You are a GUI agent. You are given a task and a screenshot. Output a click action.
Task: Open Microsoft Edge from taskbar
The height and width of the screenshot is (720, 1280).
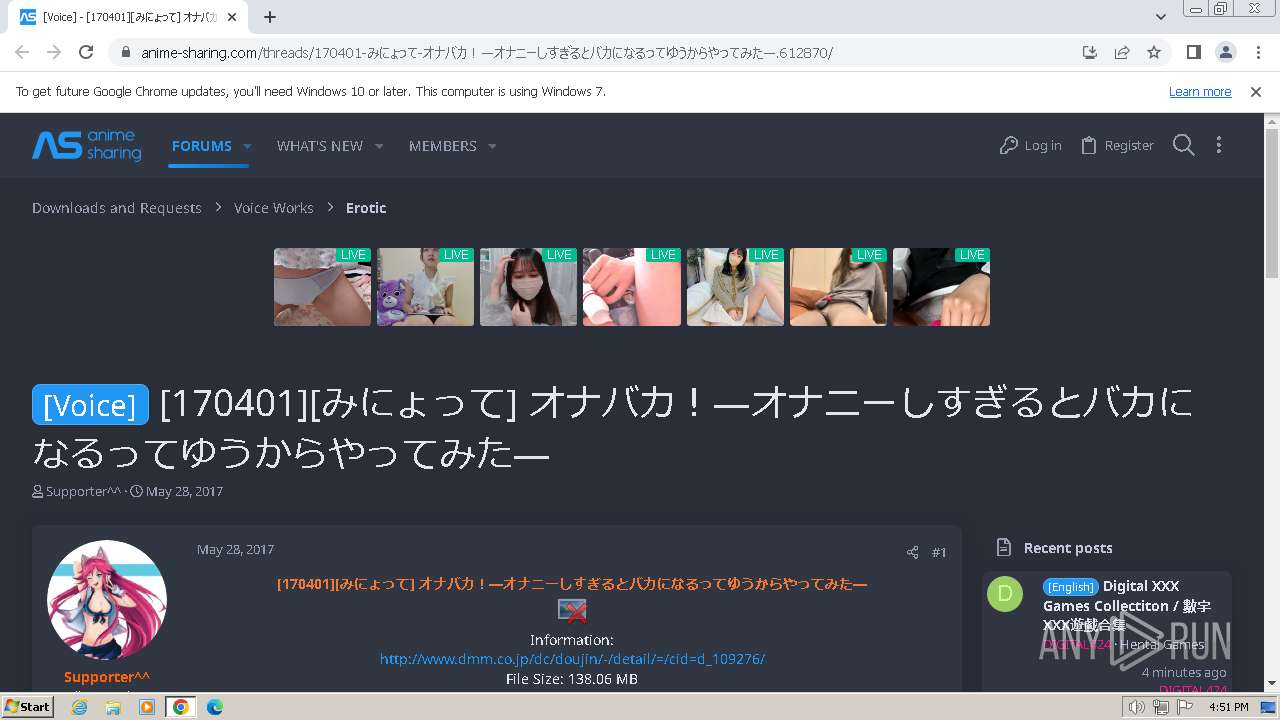coord(215,707)
